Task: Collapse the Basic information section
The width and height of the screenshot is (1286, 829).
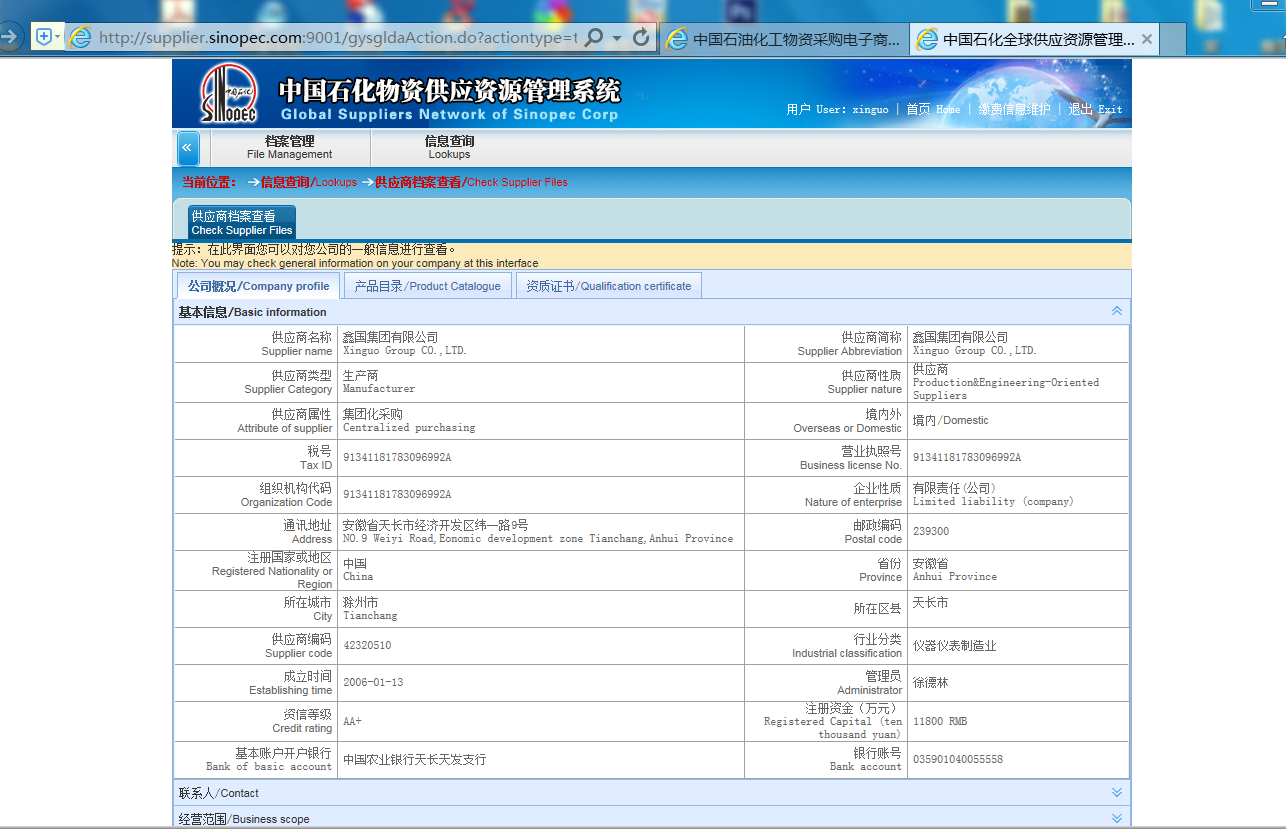Action: tap(1116, 311)
